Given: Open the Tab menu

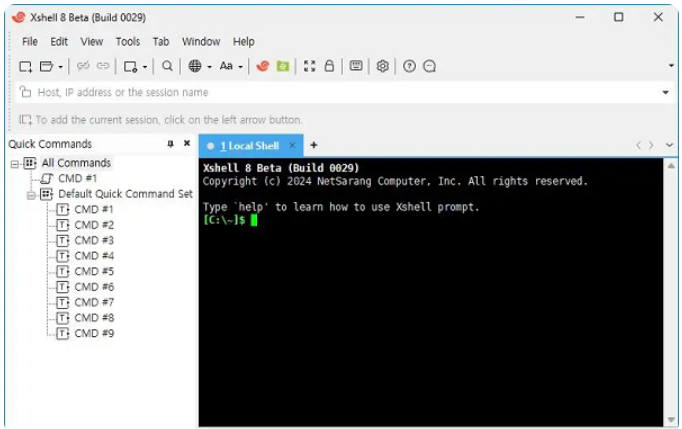Looking at the screenshot, I should pyautogui.click(x=160, y=42).
